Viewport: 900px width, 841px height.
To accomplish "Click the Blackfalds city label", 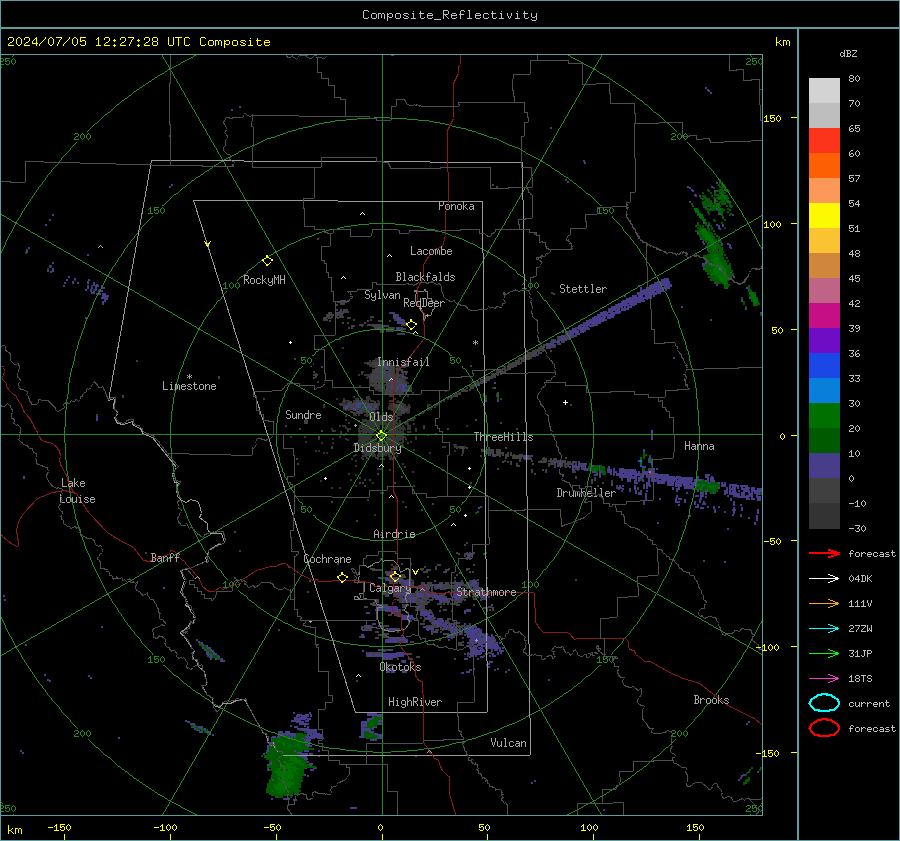I will click(425, 277).
